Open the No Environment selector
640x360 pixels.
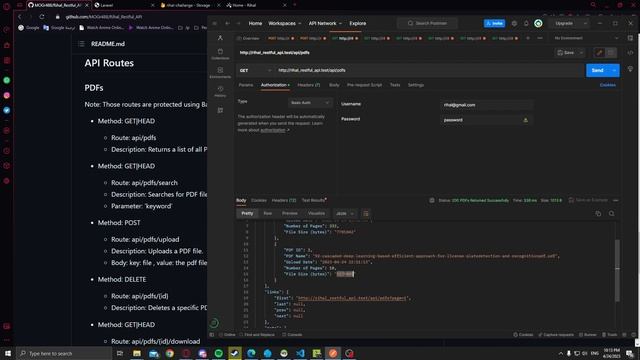(586, 38)
